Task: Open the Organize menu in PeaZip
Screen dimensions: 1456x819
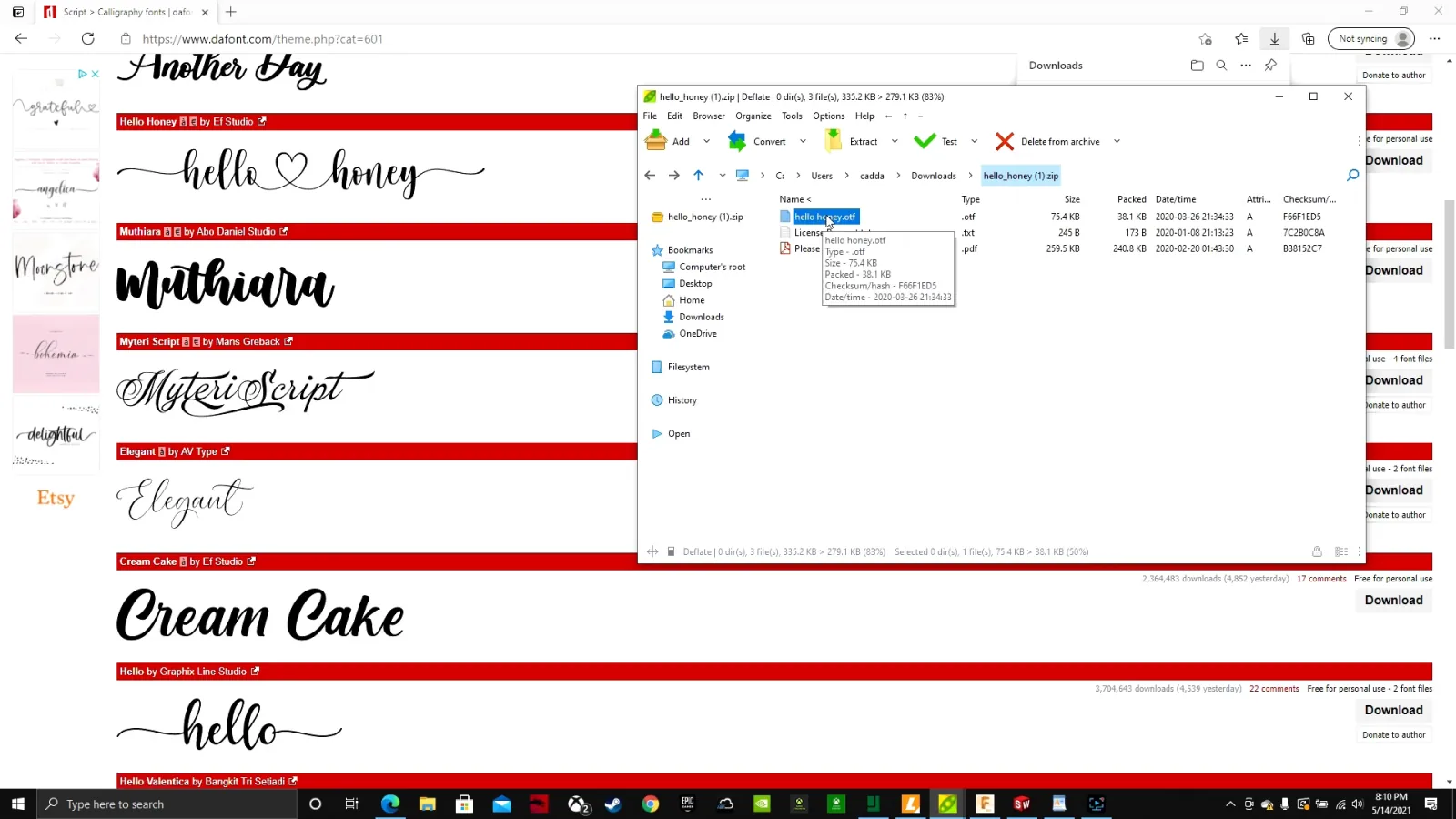Action: (x=753, y=116)
